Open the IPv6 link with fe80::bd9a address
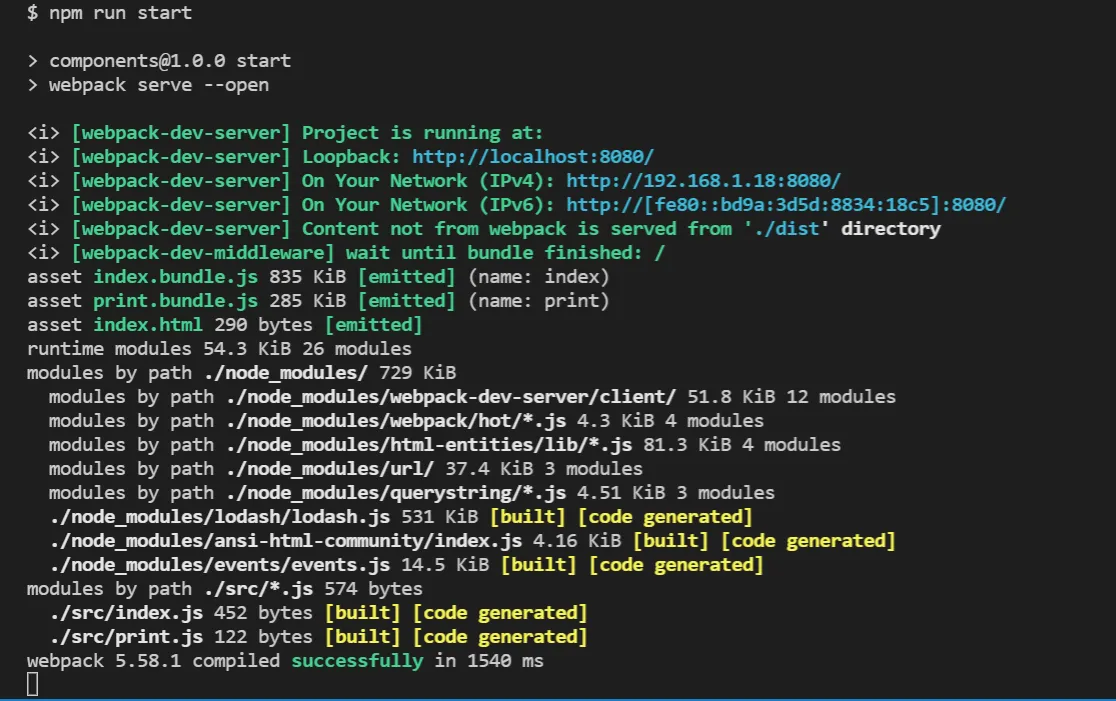Viewport: 1116px width, 701px height. [x=786, y=205]
